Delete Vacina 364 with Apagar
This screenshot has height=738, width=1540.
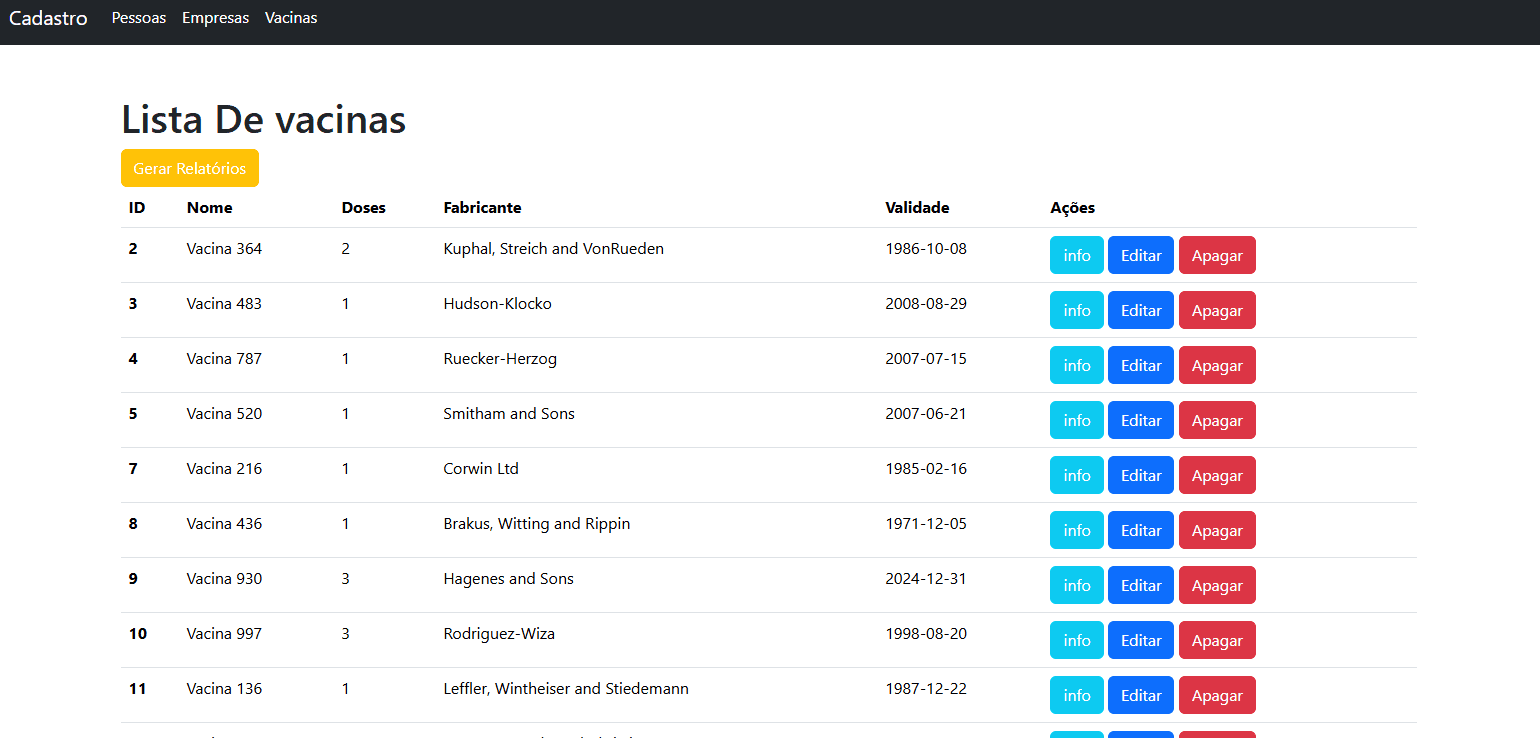click(x=1217, y=255)
